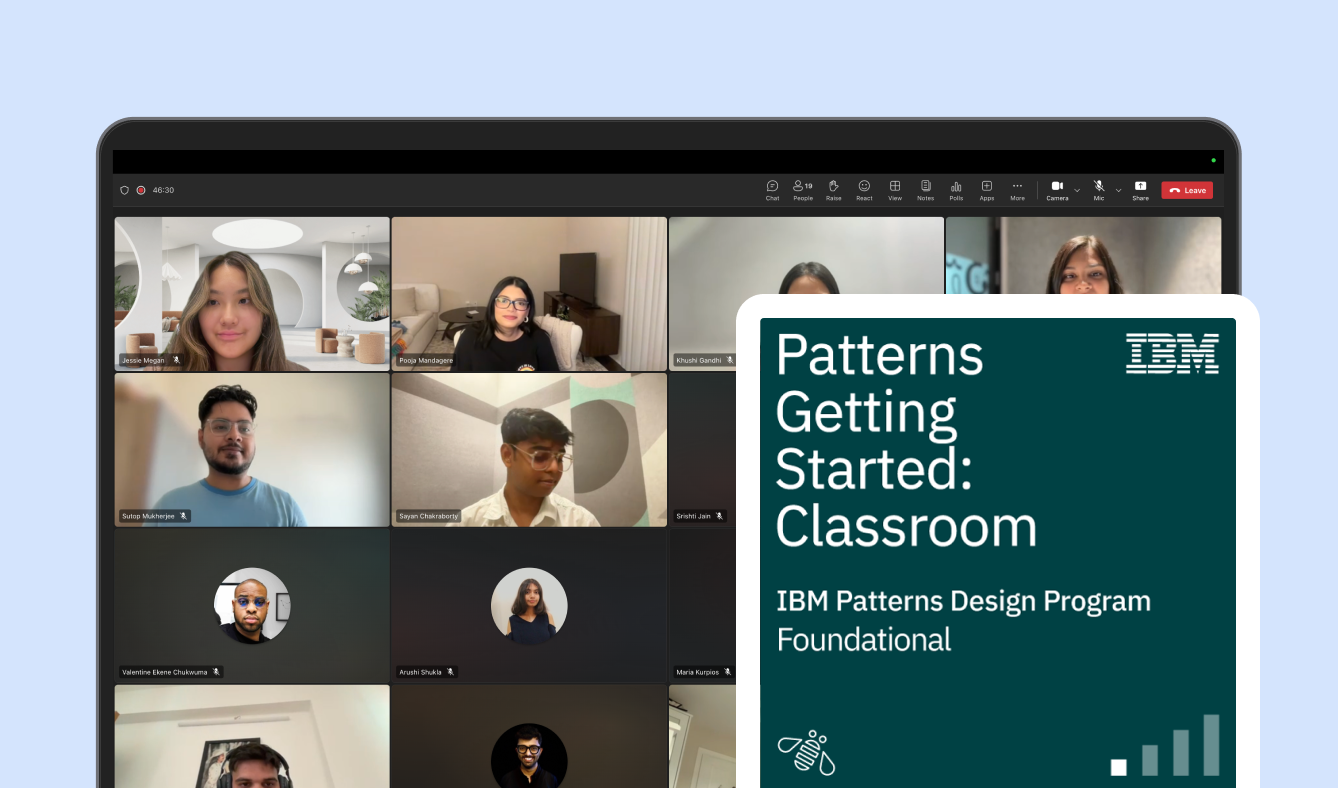Viewport: 1338px width, 788px height.
Task: Click muted mic icon beside Valentine Ekene Chukwuma
Action: pyautogui.click(x=216, y=672)
